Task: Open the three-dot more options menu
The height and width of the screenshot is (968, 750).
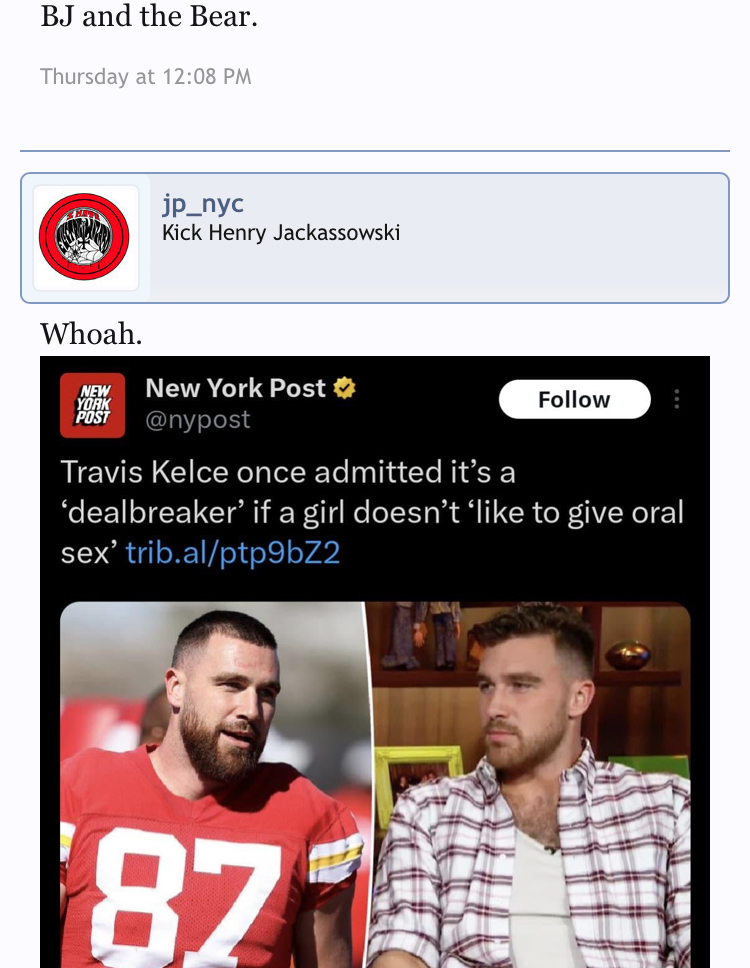Action: pos(677,399)
